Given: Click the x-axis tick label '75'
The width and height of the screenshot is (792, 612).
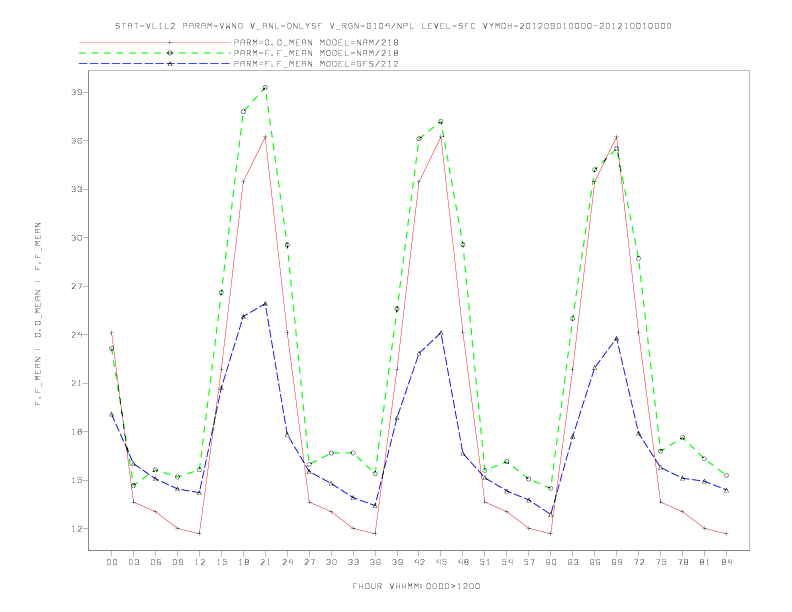Looking at the screenshot, I should [x=661, y=562].
